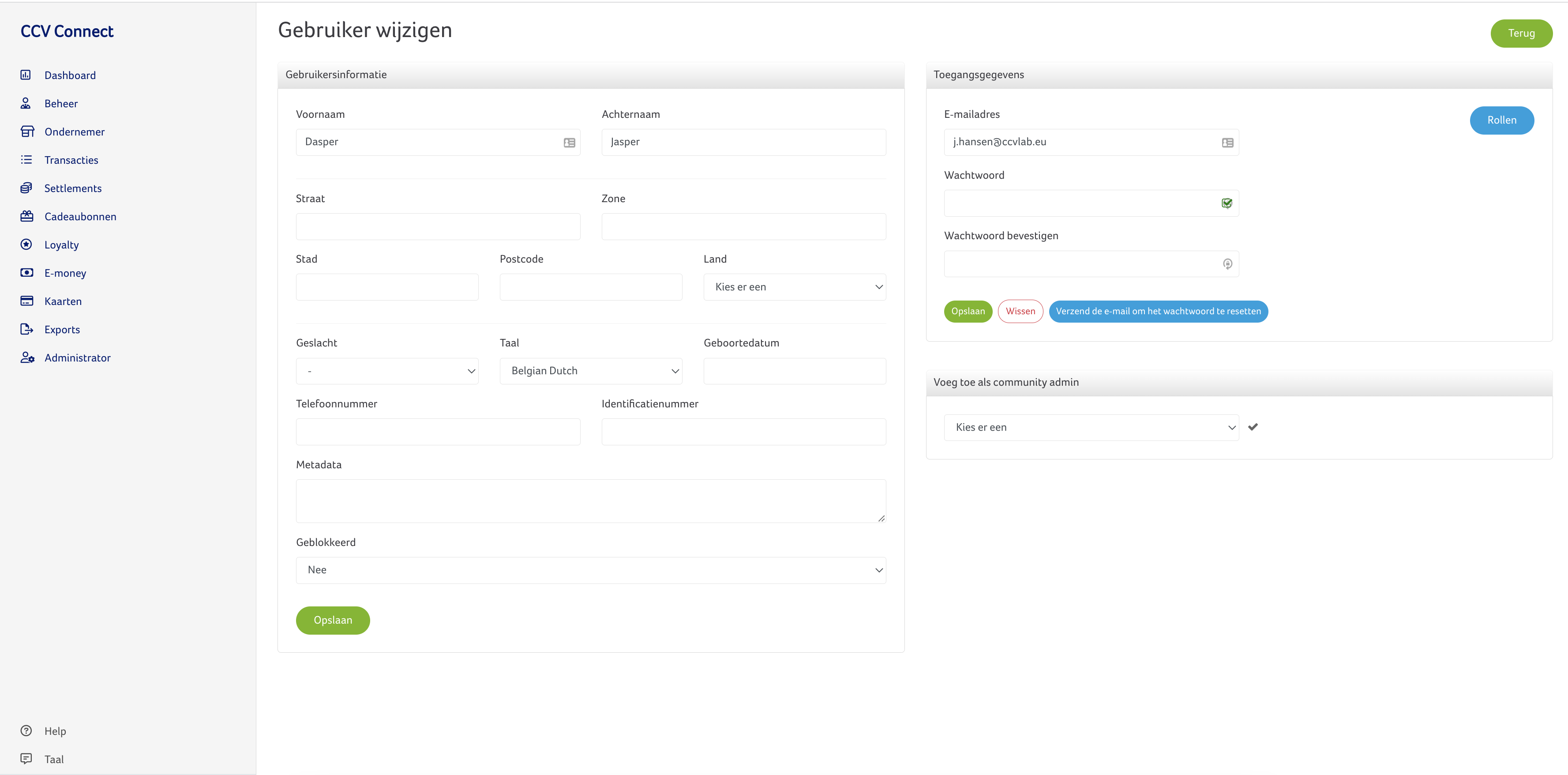Click the Rollen button
The width and height of the screenshot is (1568, 775).
1501,120
